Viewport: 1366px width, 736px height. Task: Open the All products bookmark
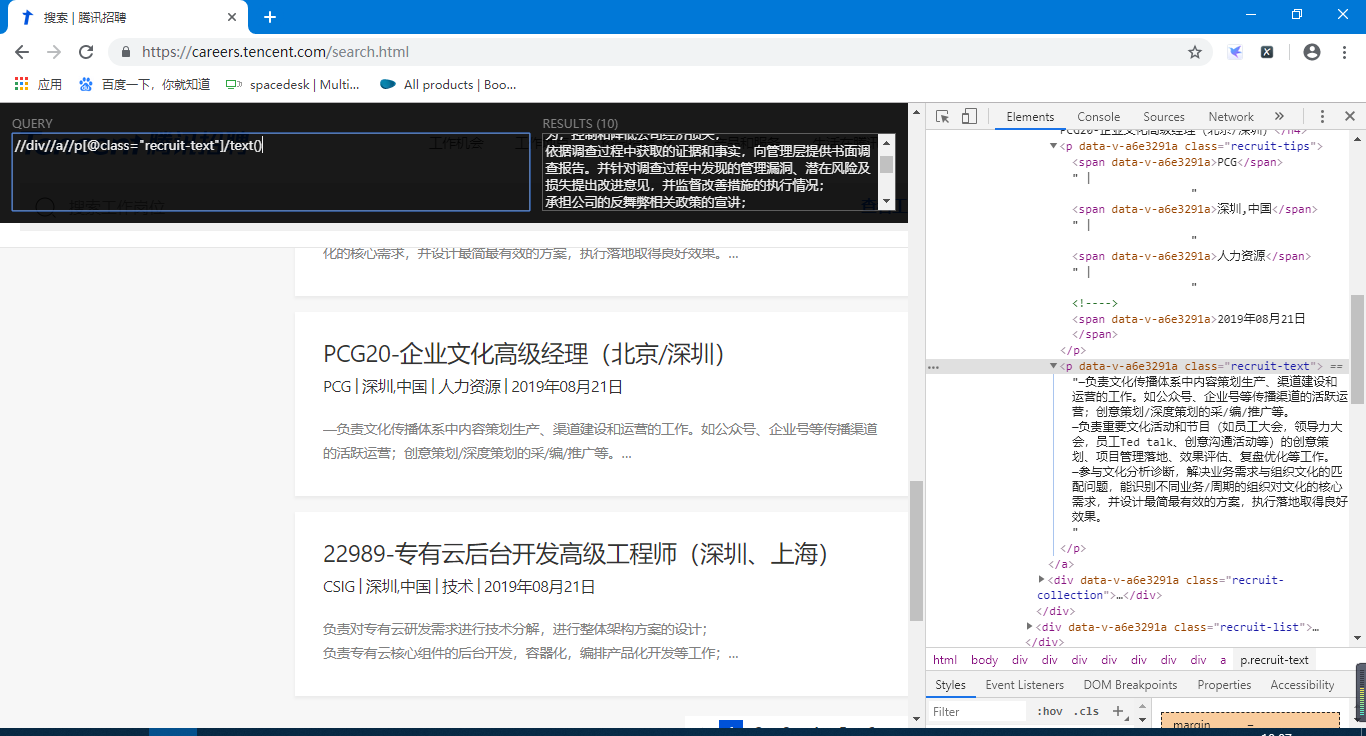coord(448,85)
